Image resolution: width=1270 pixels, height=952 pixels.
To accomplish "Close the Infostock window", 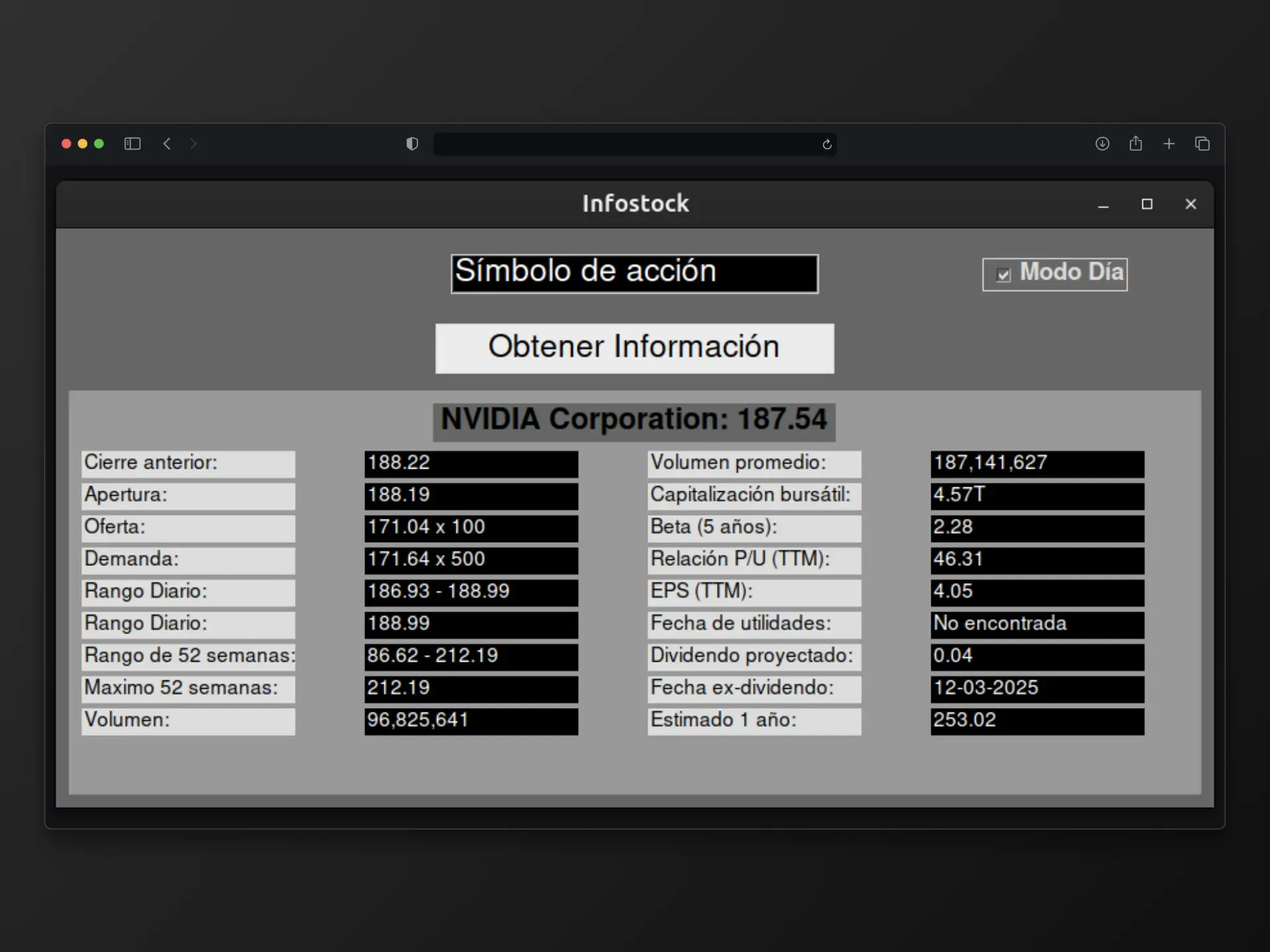I will point(1191,204).
